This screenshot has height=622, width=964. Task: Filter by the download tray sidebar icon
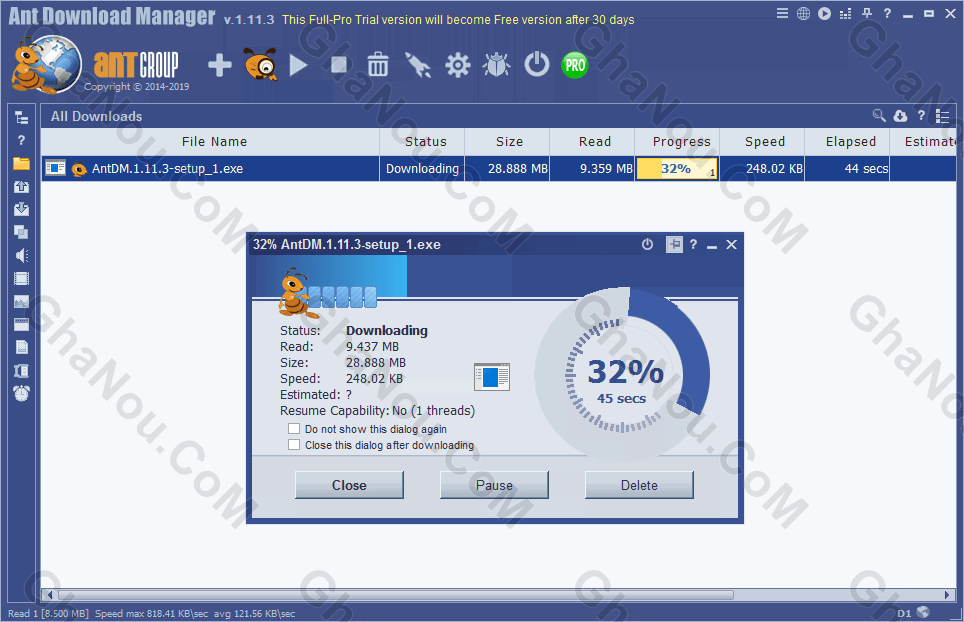coord(22,209)
